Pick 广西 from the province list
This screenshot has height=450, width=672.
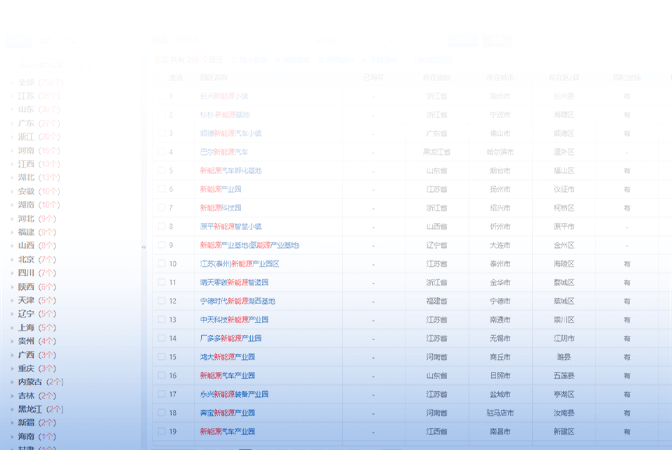click(26, 355)
